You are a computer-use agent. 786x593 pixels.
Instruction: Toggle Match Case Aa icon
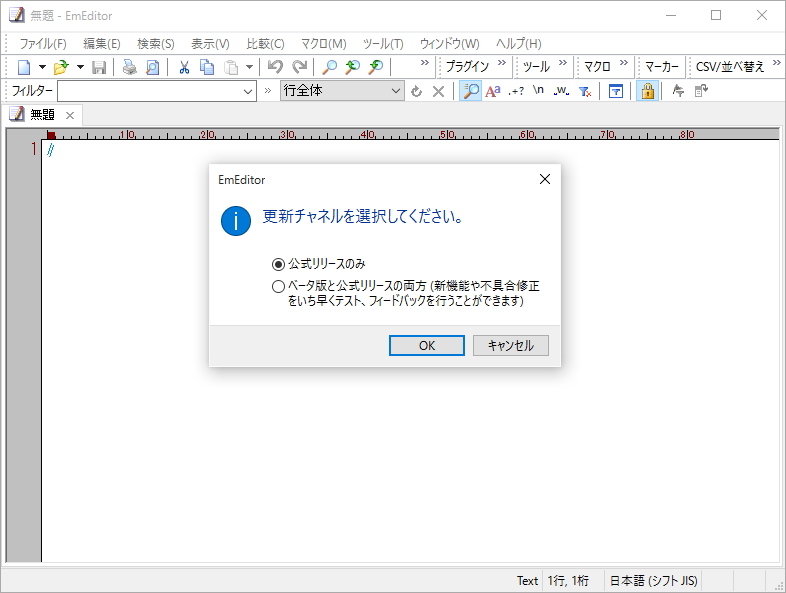(493, 91)
